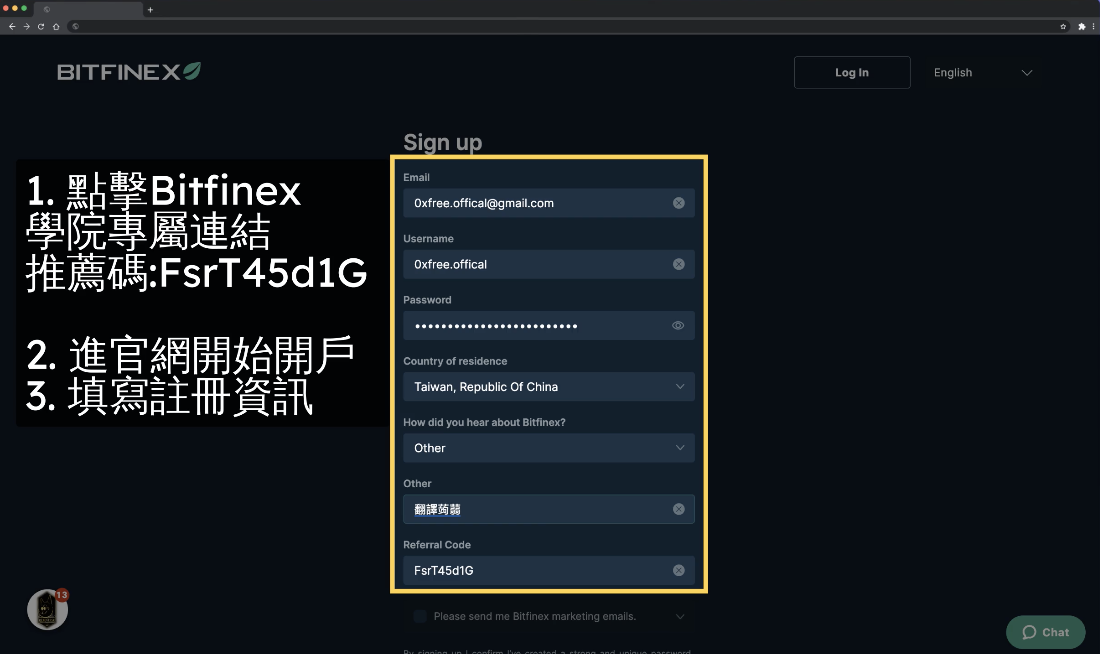Click into the Email input field

549,203
